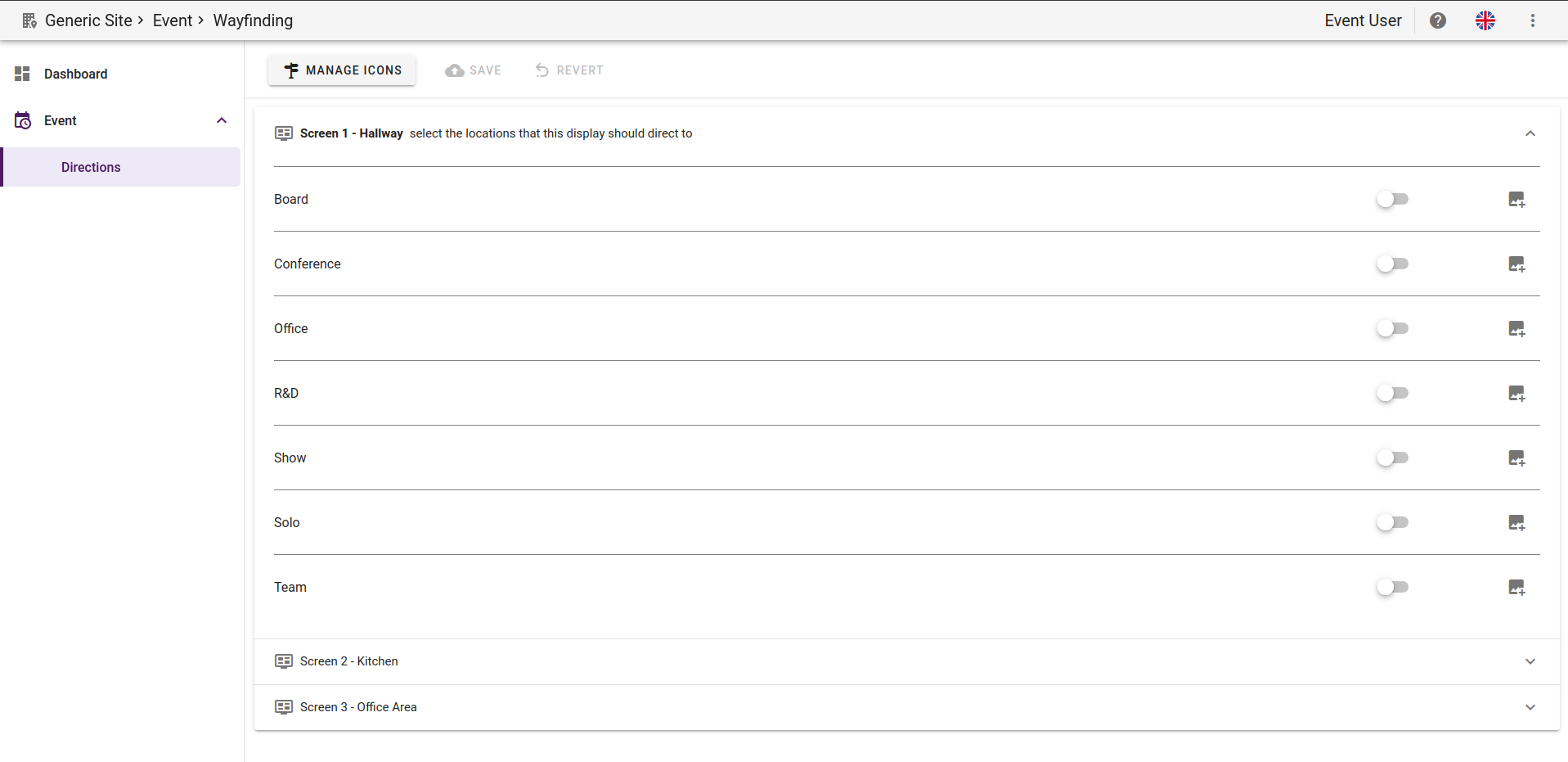Viewport: 1568px width, 762px height.
Task: Click the add image icon for Board
Action: point(1516,200)
